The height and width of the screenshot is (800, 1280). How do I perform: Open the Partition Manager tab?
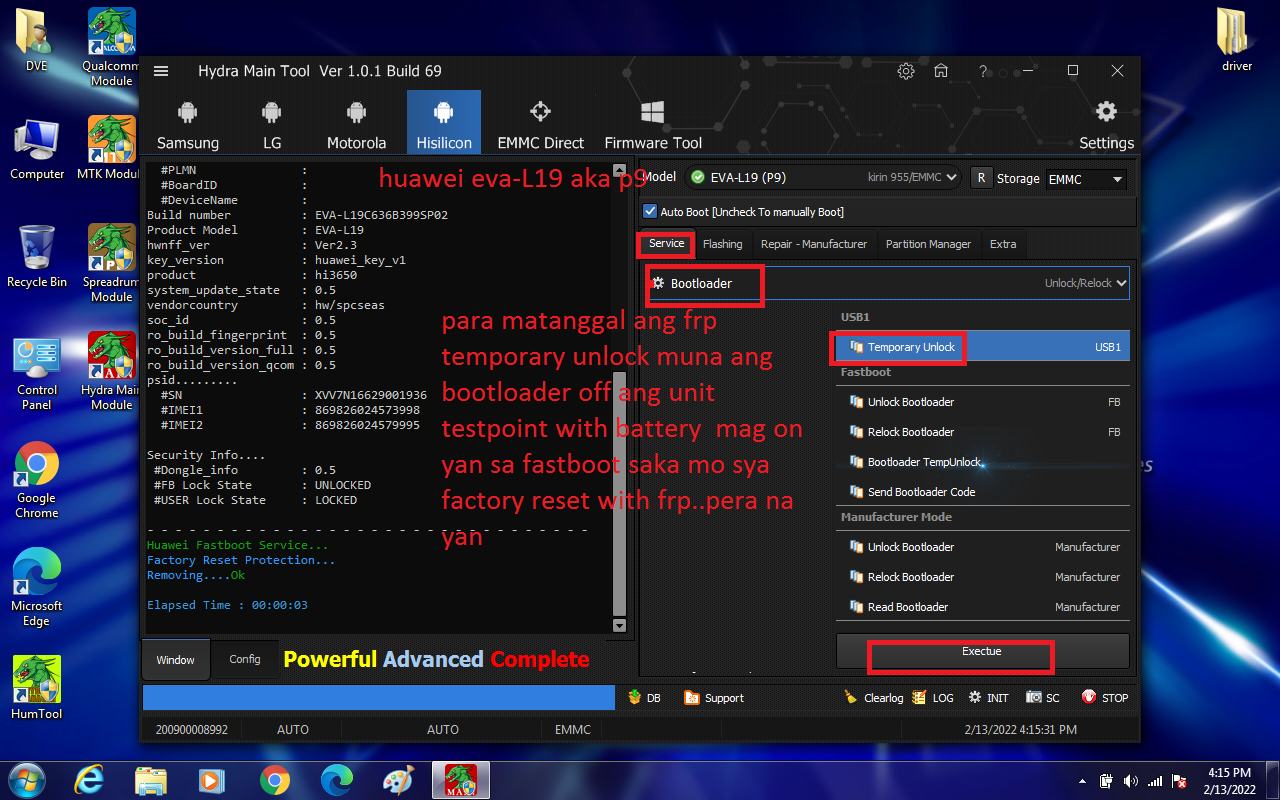click(928, 244)
